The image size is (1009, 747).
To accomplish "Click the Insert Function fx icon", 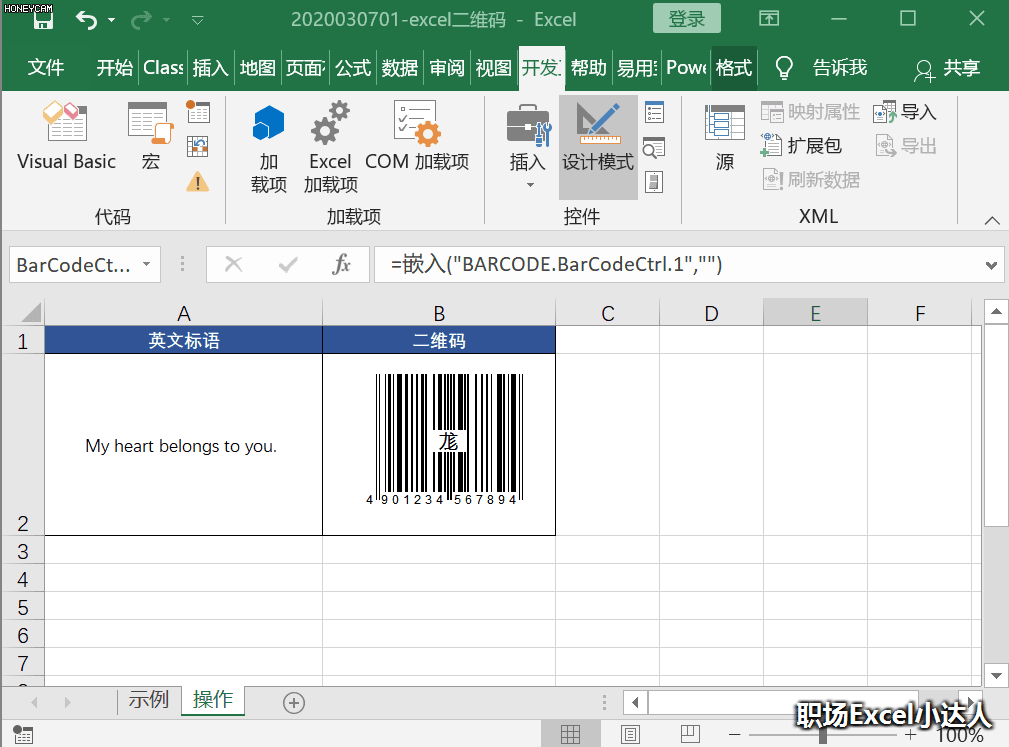I will click(341, 264).
